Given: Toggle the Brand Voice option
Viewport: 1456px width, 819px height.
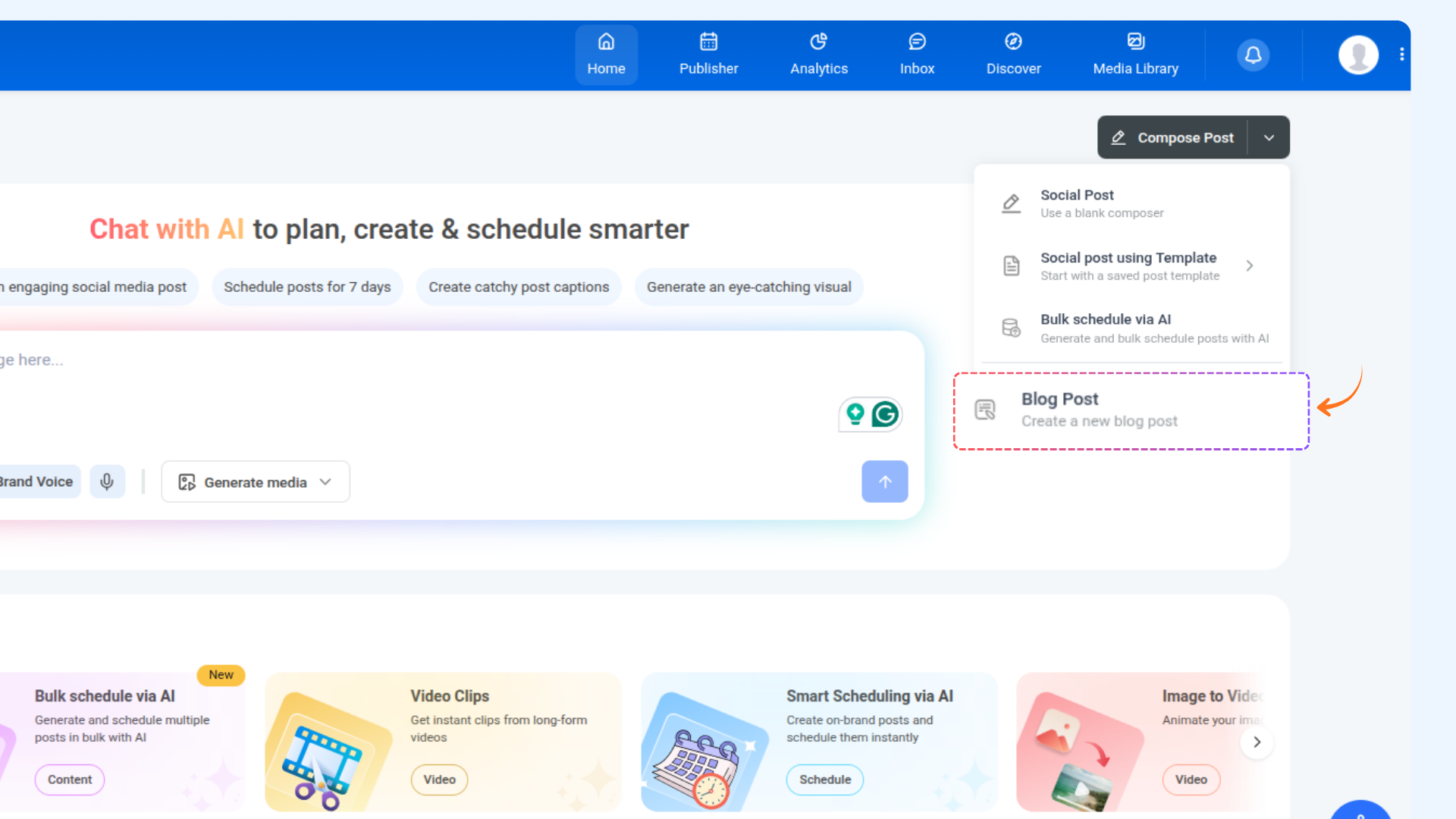Looking at the screenshot, I should click(x=38, y=482).
